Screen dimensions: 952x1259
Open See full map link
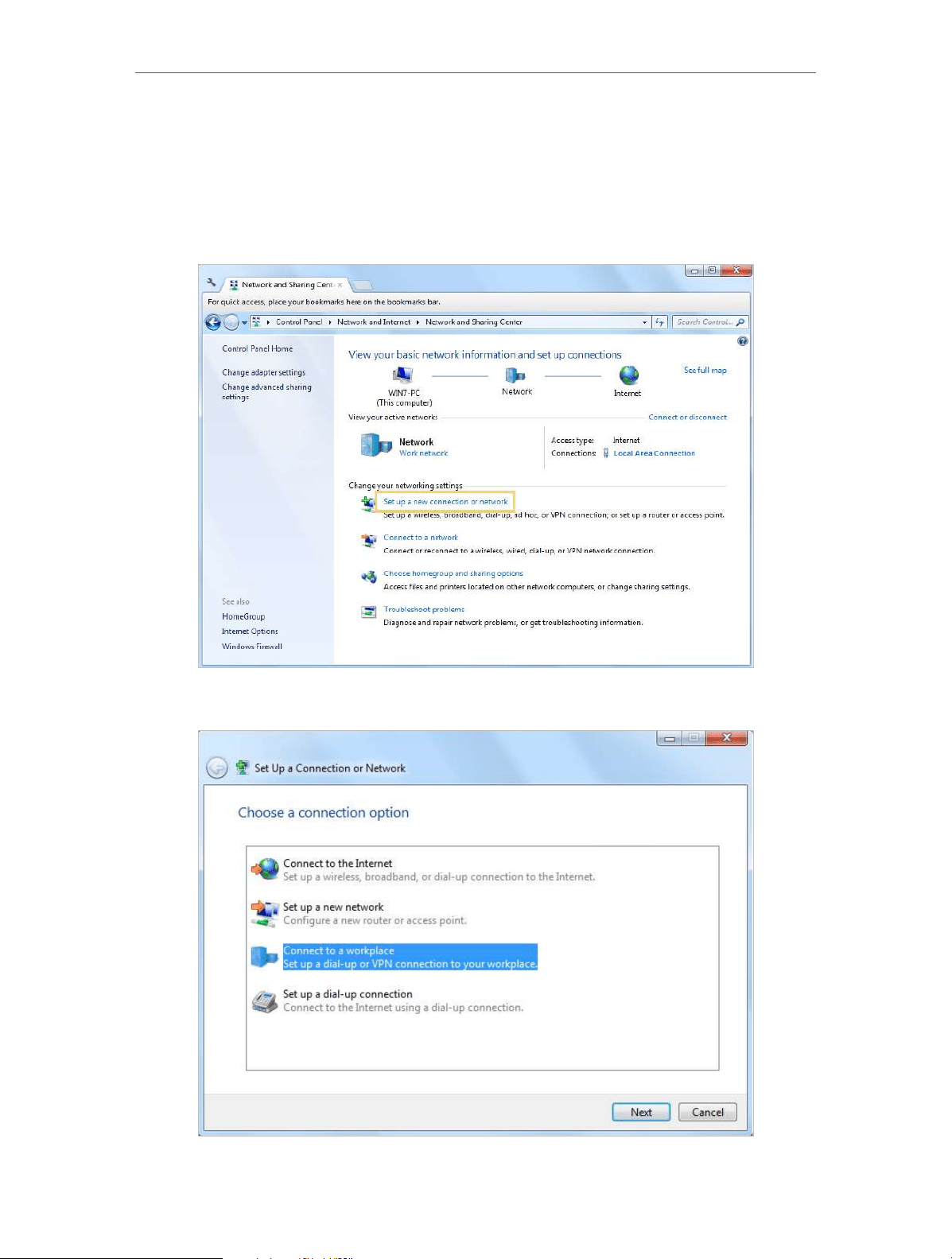[x=705, y=370]
